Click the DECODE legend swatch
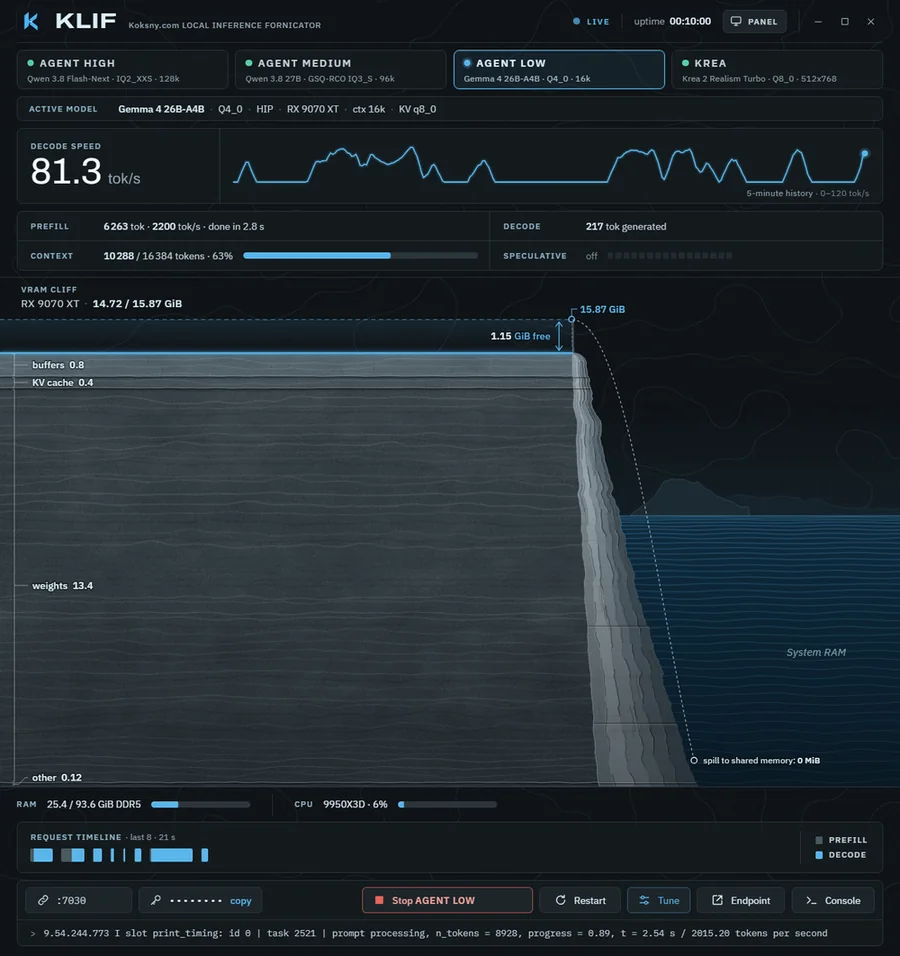This screenshot has width=900, height=956. (x=819, y=855)
